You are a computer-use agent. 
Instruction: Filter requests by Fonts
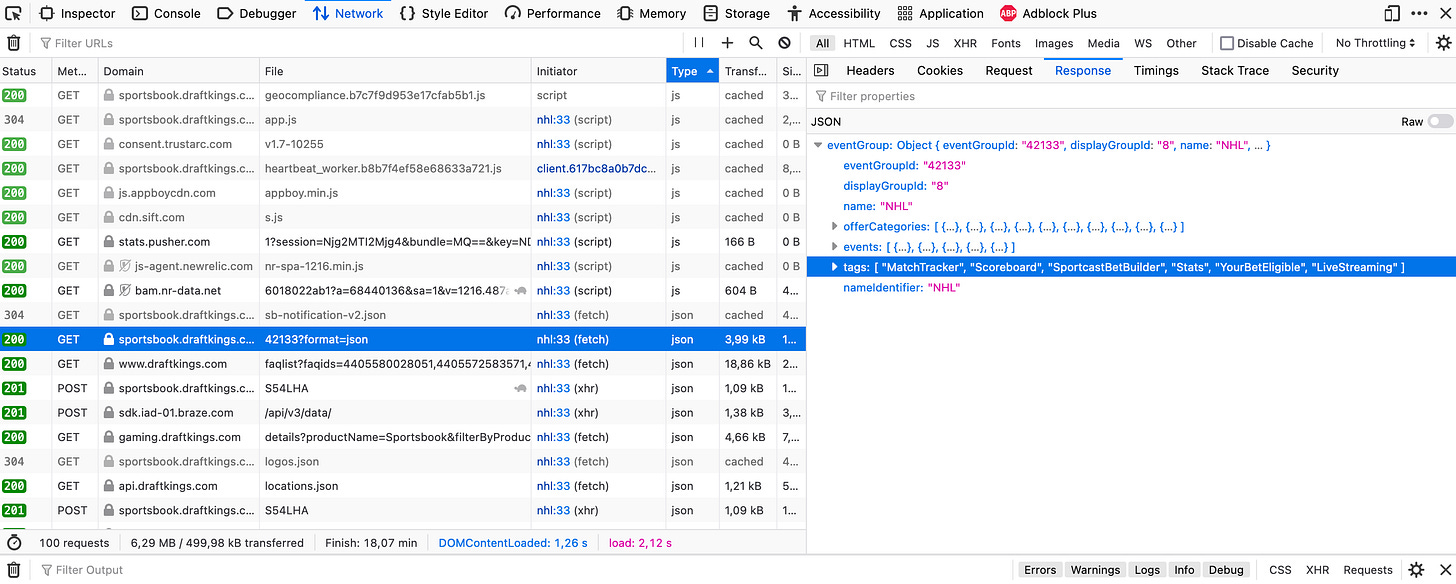coord(1006,43)
